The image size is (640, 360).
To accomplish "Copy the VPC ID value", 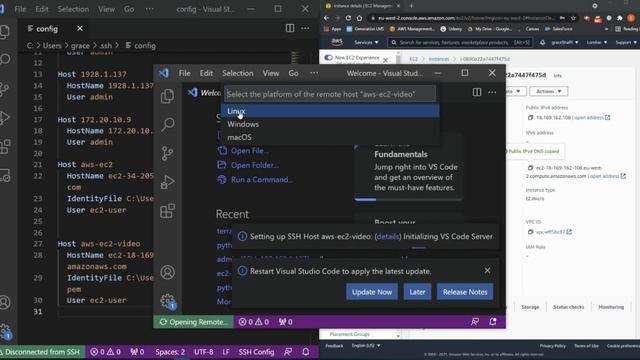I will (x=530, y=232).
